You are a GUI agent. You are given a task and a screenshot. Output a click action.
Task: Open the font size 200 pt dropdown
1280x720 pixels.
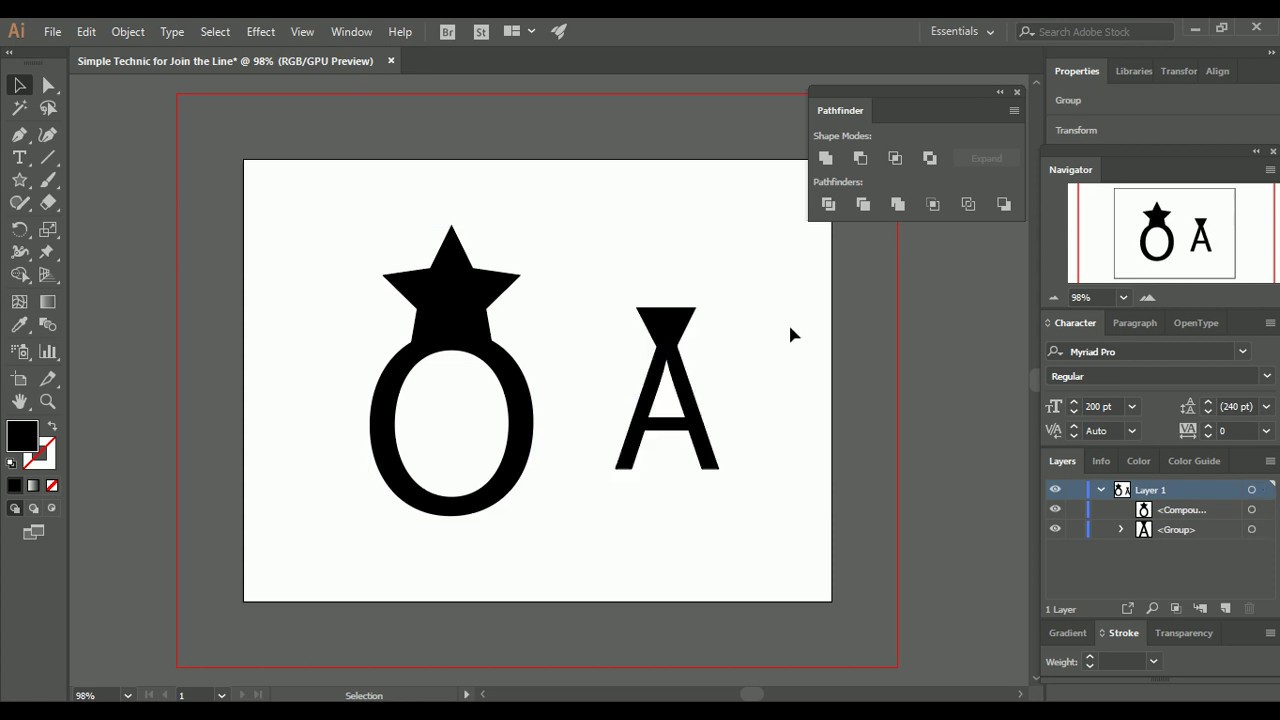[1132, 407]
